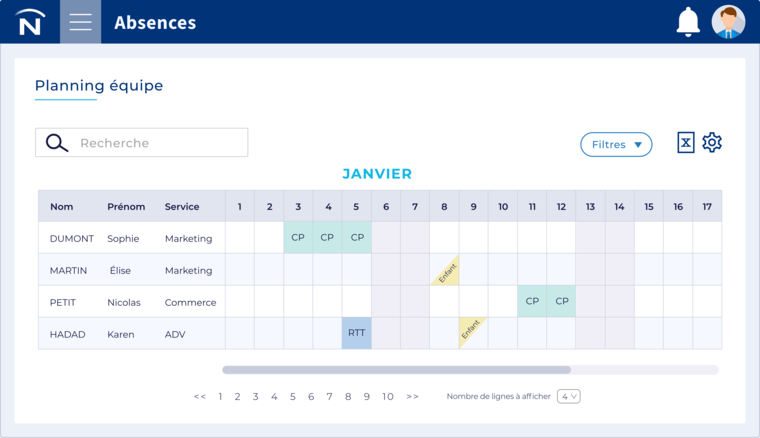Select Karen HADAD's RTT absence cell

tap(357, 334)
